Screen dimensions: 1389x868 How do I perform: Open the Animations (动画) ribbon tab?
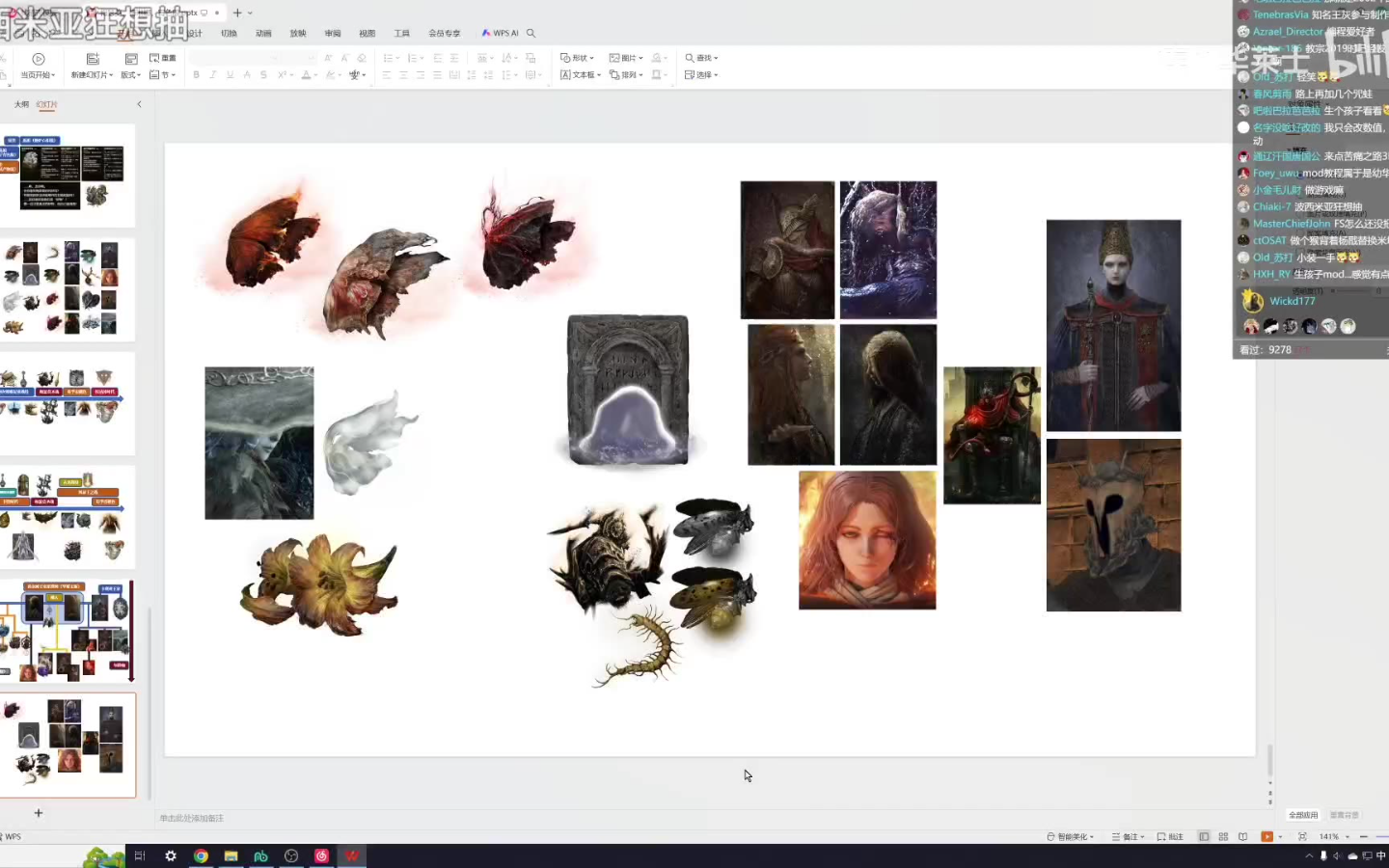263,34
